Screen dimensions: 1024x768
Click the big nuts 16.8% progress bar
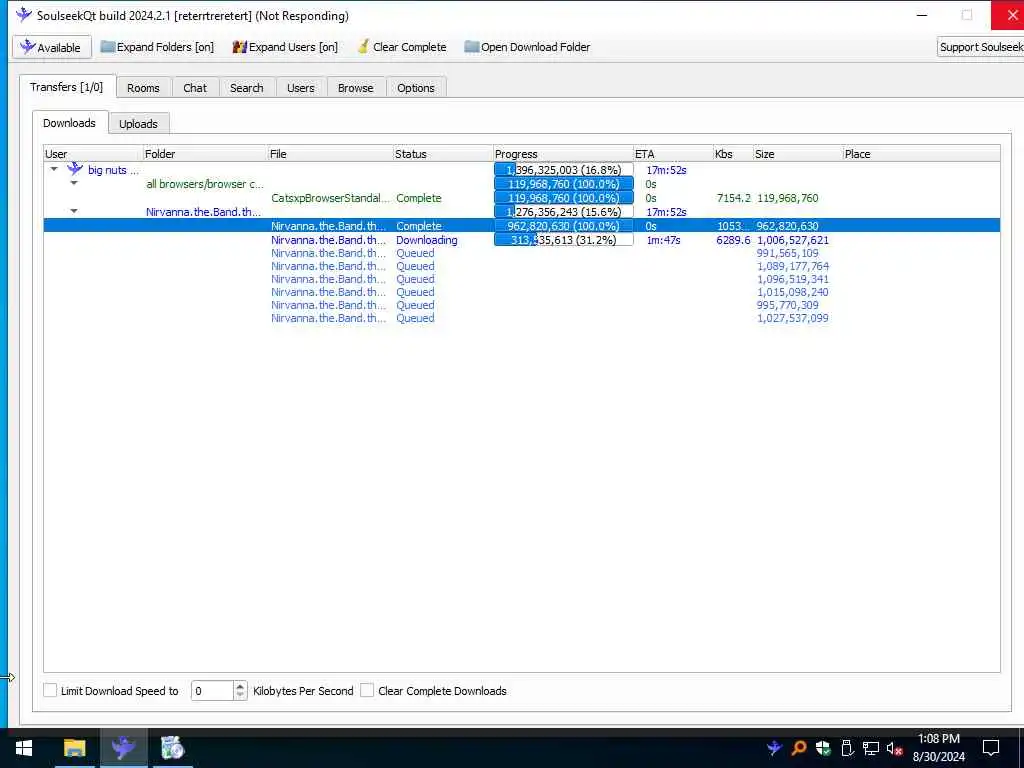564,170
